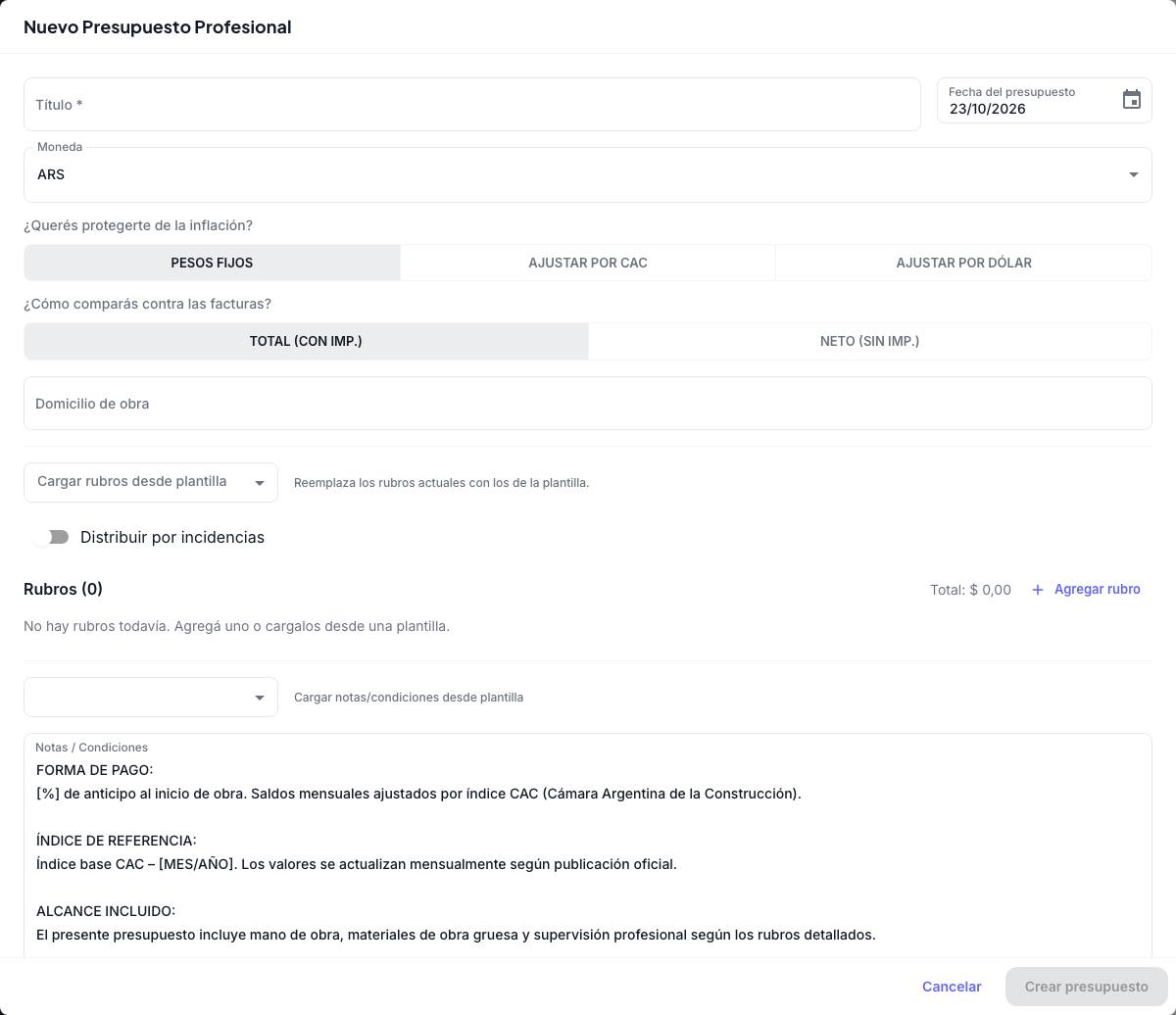Click the Fecha del presupuesto date field
1176x1015 pixels.
point(1045,100)
